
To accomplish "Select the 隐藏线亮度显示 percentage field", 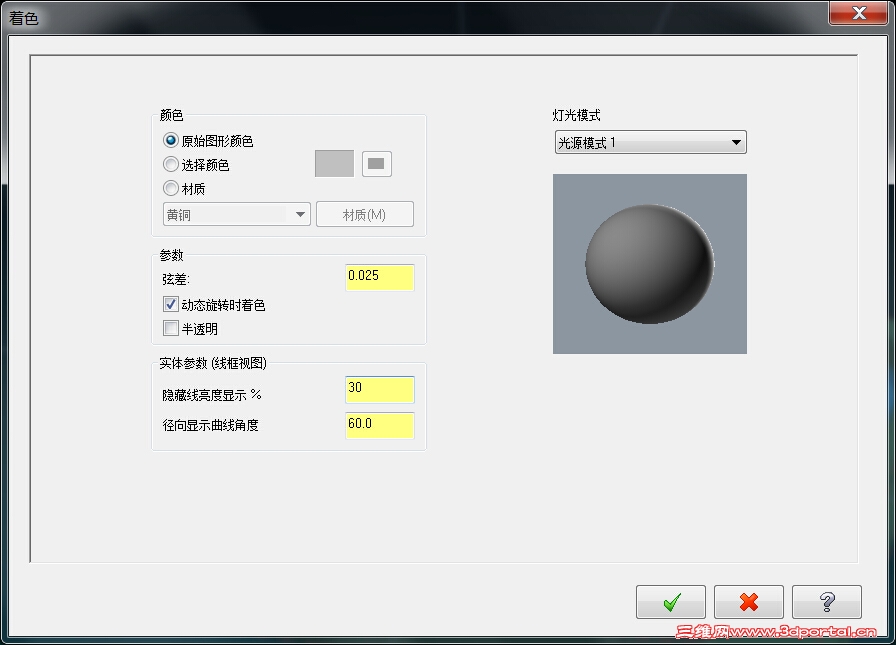I will point(379,390).
